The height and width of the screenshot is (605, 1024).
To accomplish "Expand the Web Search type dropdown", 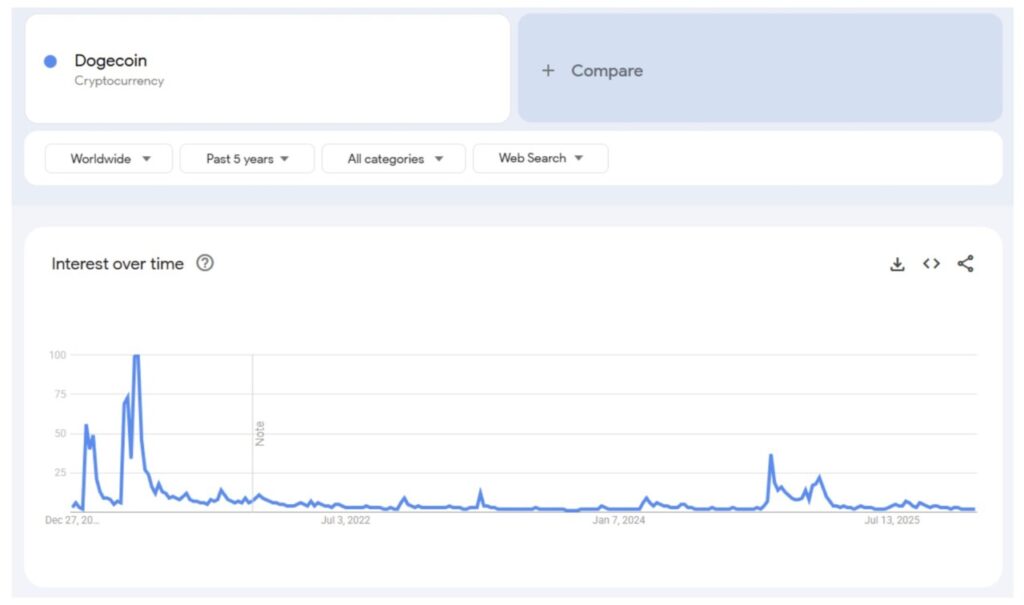I will 540,158.
